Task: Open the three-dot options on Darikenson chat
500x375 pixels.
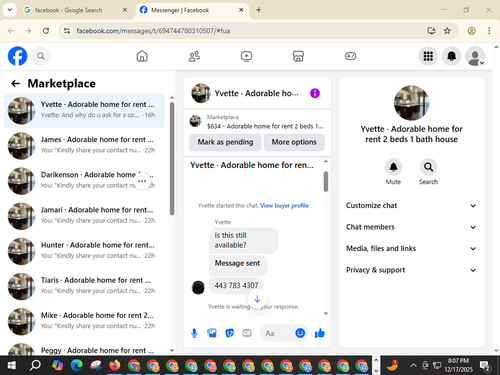Action: pyautogui.click(x=142, y=181)
